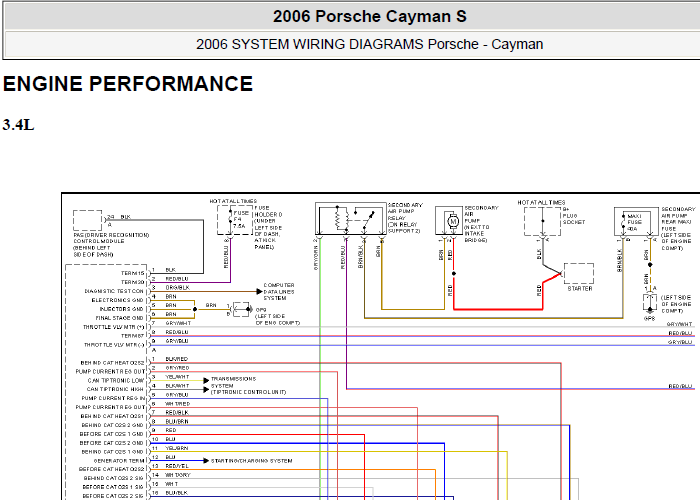700x500 pixels.
Task: Click the 'PUMP CURRENT REG IN' pin label
Action: [x=113, y=398]
